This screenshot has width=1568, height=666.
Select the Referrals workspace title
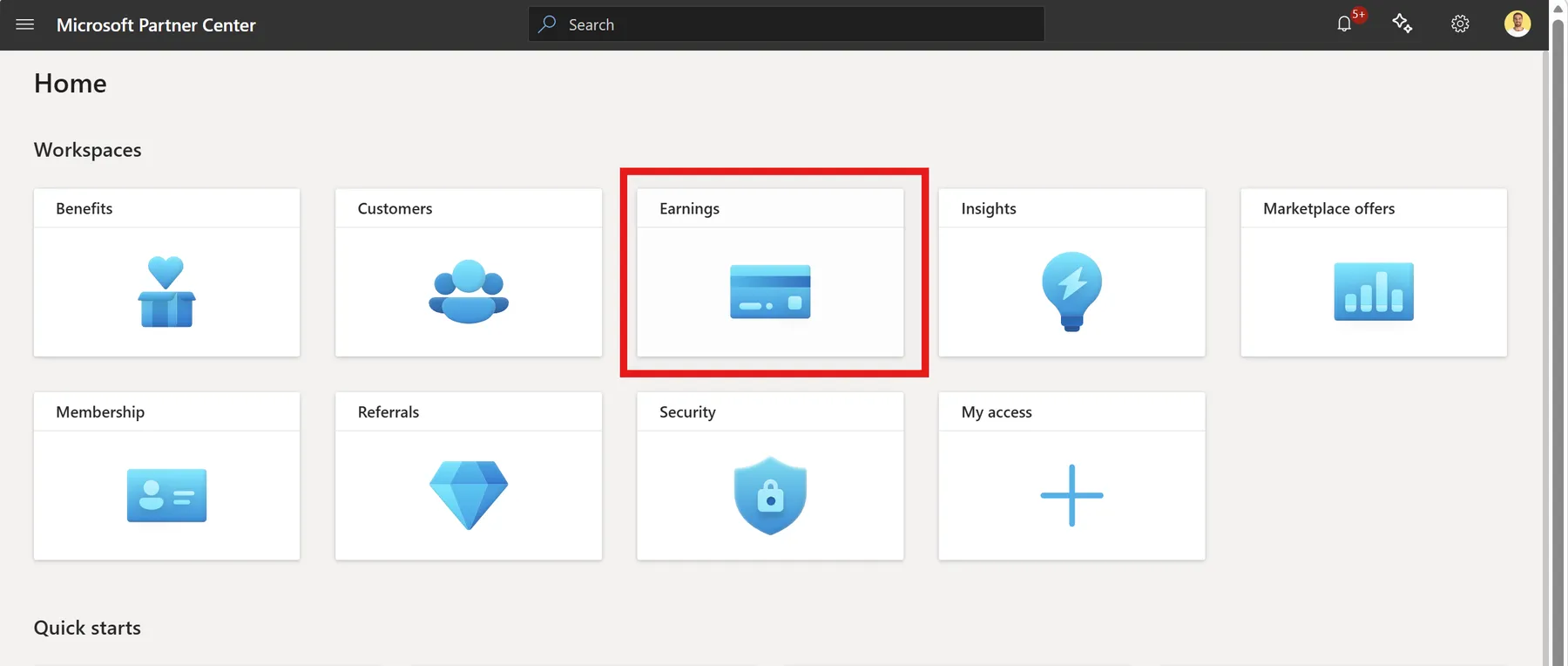[389, 412]
